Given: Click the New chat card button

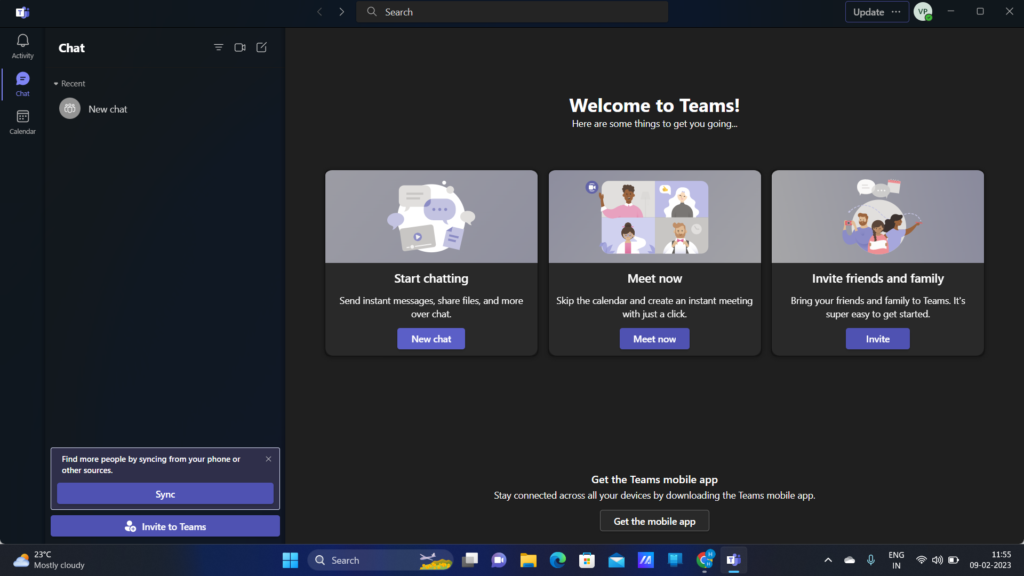Looking at the screenshot, I should click(x=431, y=339).
